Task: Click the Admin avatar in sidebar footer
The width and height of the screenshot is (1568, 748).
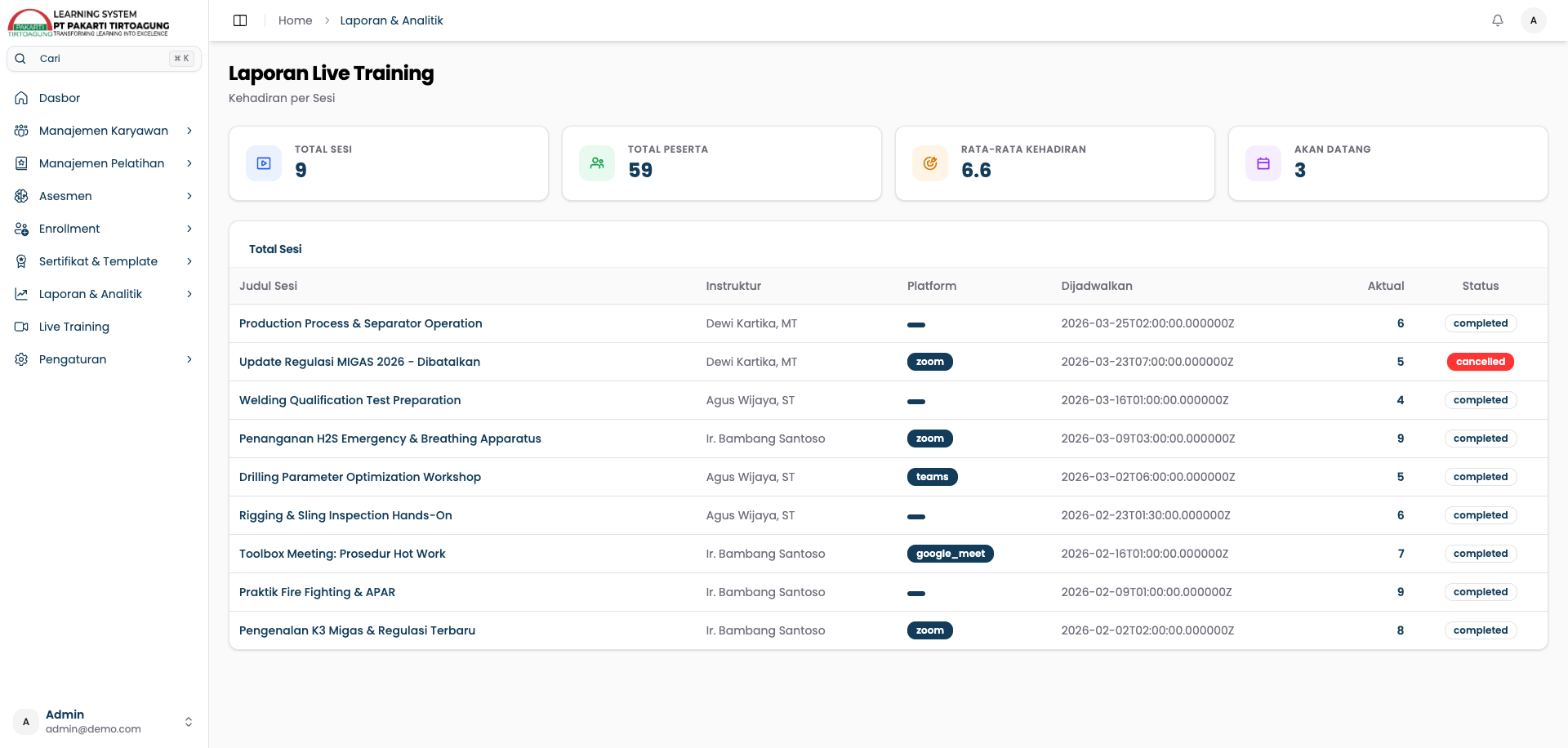Action: tap(26, 722)
